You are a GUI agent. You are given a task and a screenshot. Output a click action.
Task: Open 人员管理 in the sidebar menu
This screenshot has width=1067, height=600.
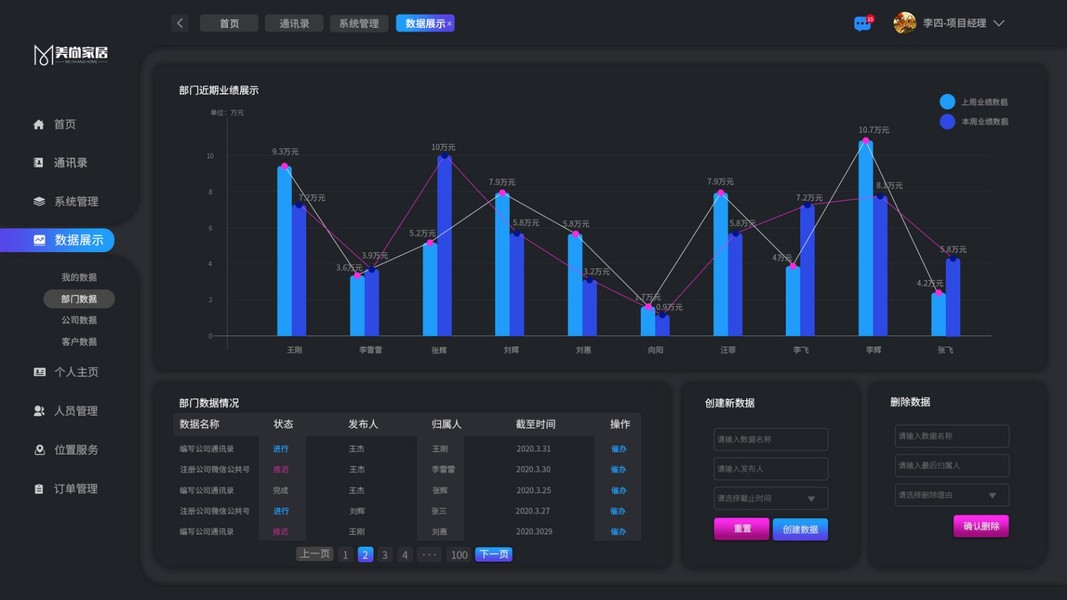pyautogui.click(x=76, y=411)
